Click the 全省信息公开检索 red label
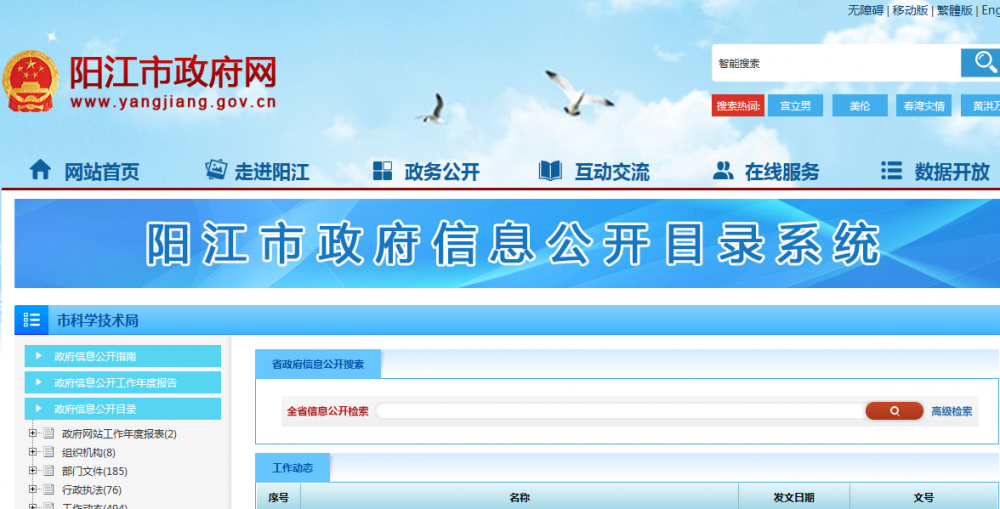 click(327, 411)
